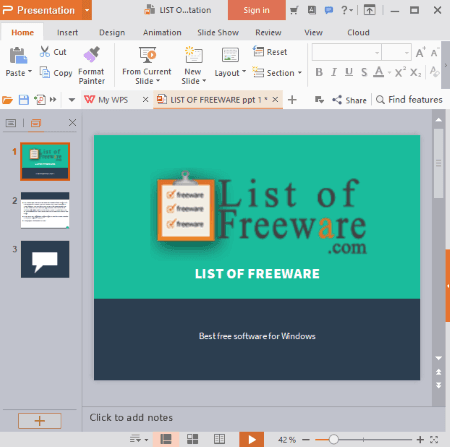This screenshot has height=447, width=450.
Task: Open the font size combo box
Action: click(x=396, y=52)
